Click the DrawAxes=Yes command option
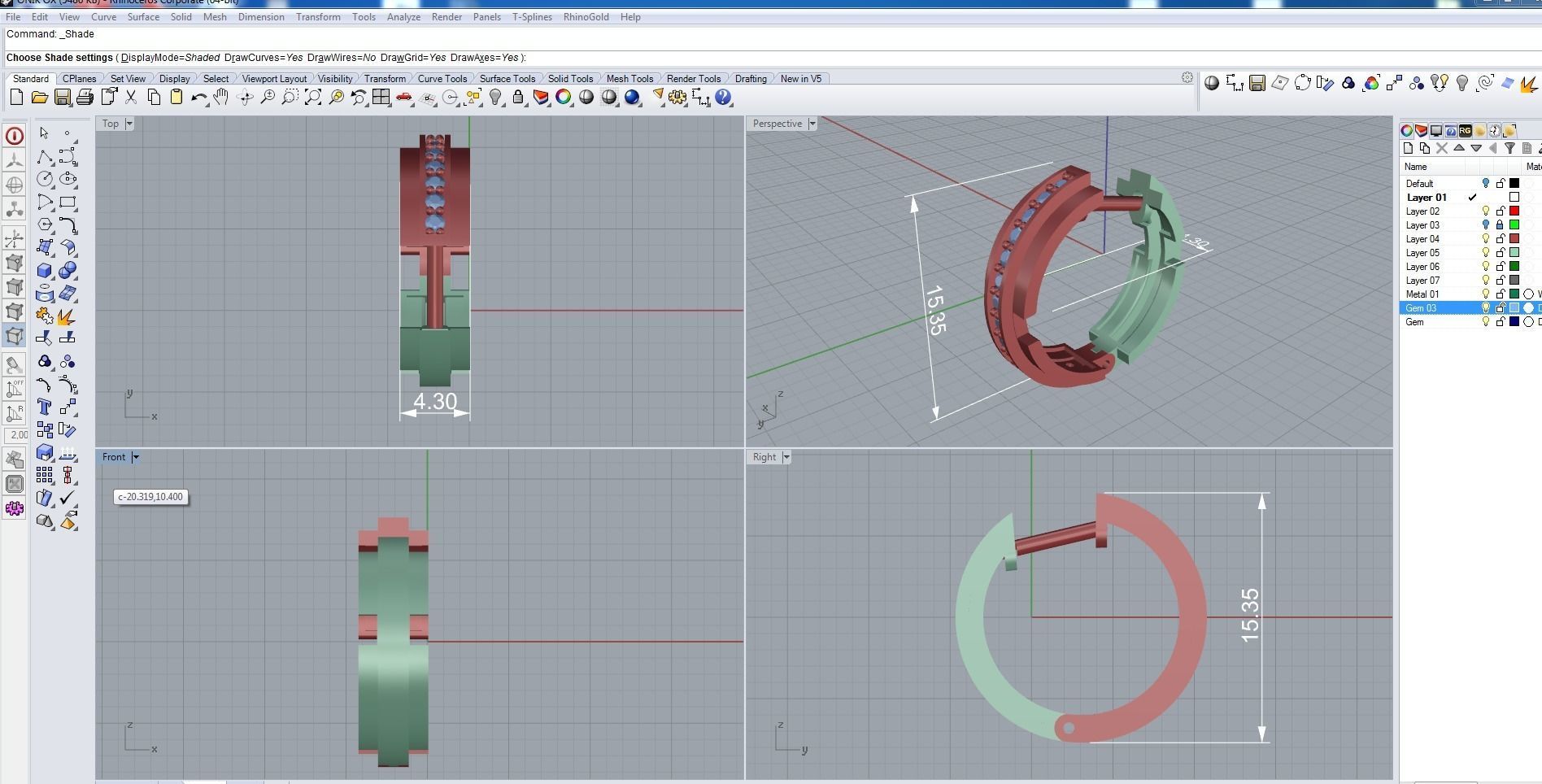This screenshot has height=784, width=1542. 485,58
